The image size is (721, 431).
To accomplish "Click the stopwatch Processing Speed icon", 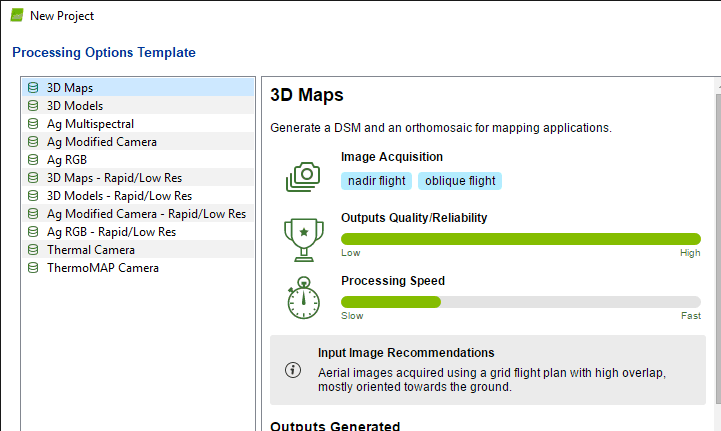I will 302,298.
